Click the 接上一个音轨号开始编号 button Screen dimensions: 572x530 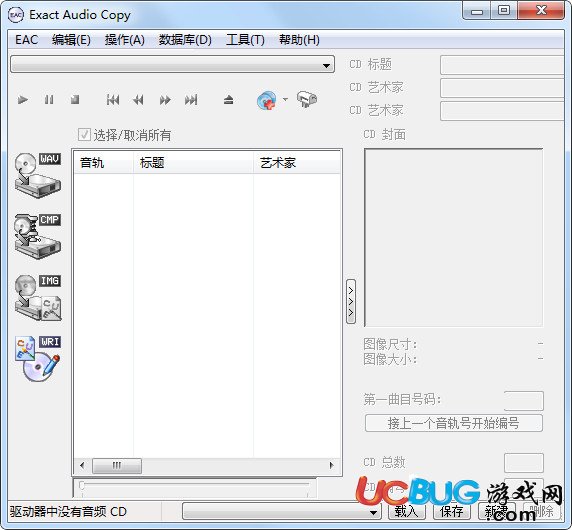click(x=454, y=423)
